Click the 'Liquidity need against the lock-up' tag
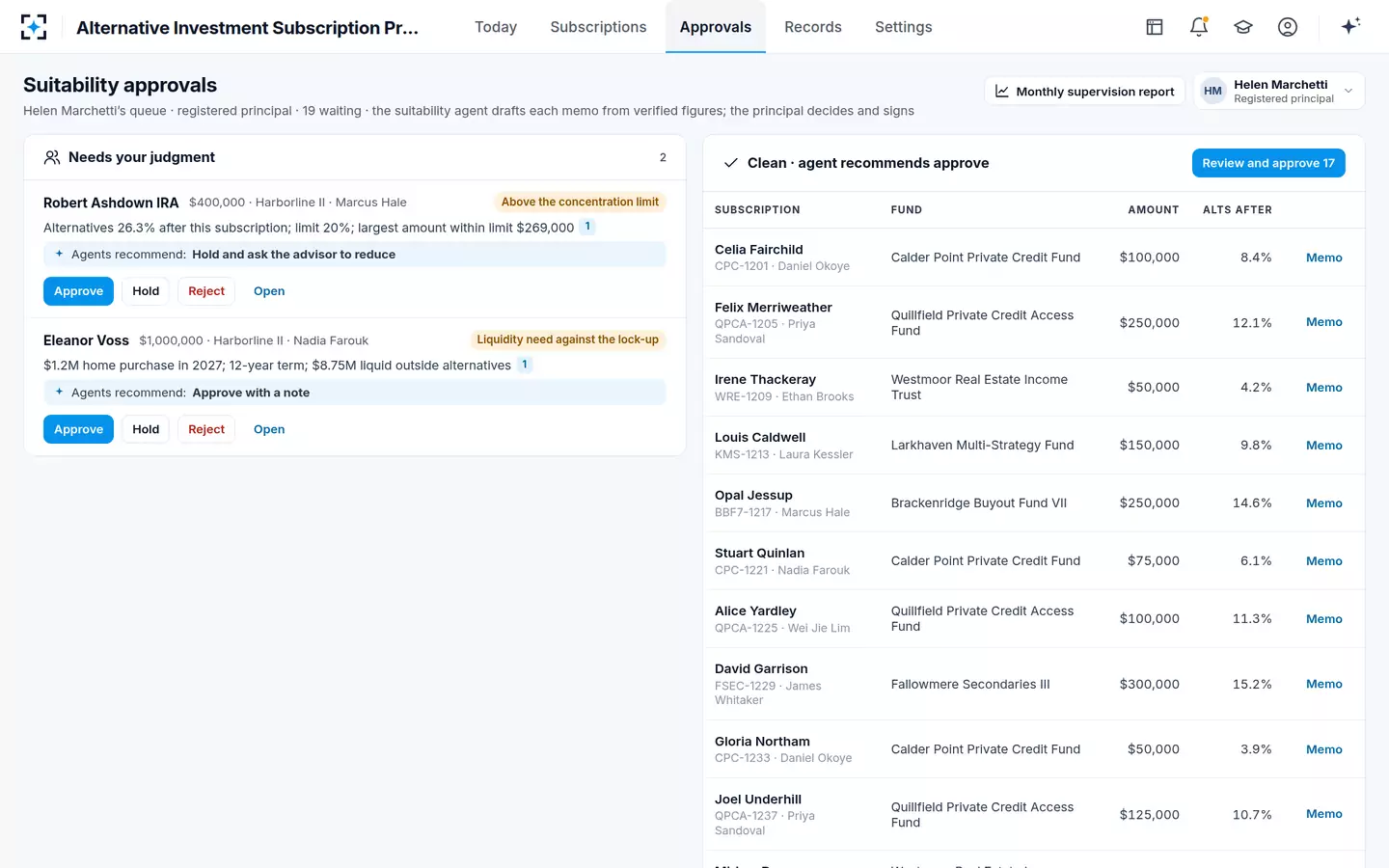The height and width of the screenshot is (868, 1389). (567, 339)
